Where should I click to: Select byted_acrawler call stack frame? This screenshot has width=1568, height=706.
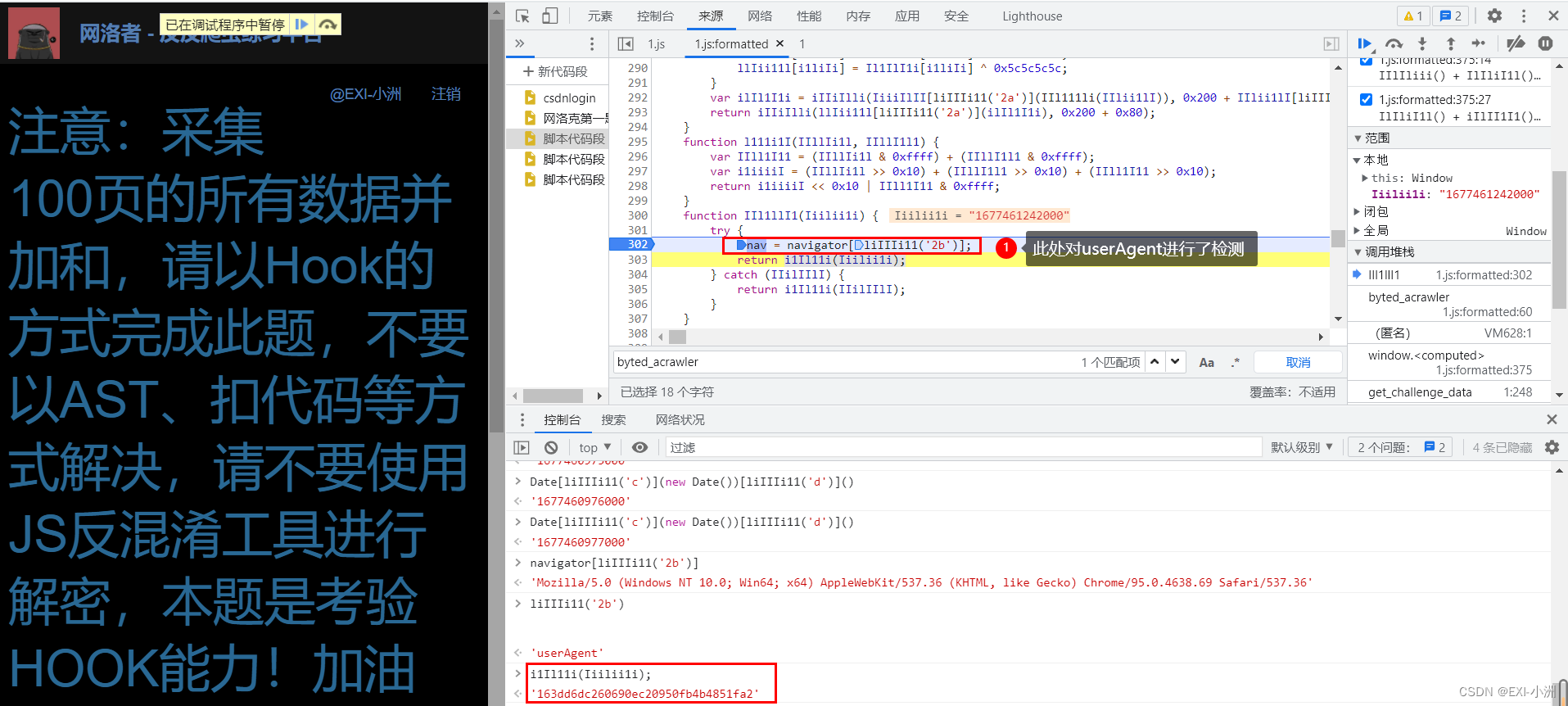coord(1448,304)
